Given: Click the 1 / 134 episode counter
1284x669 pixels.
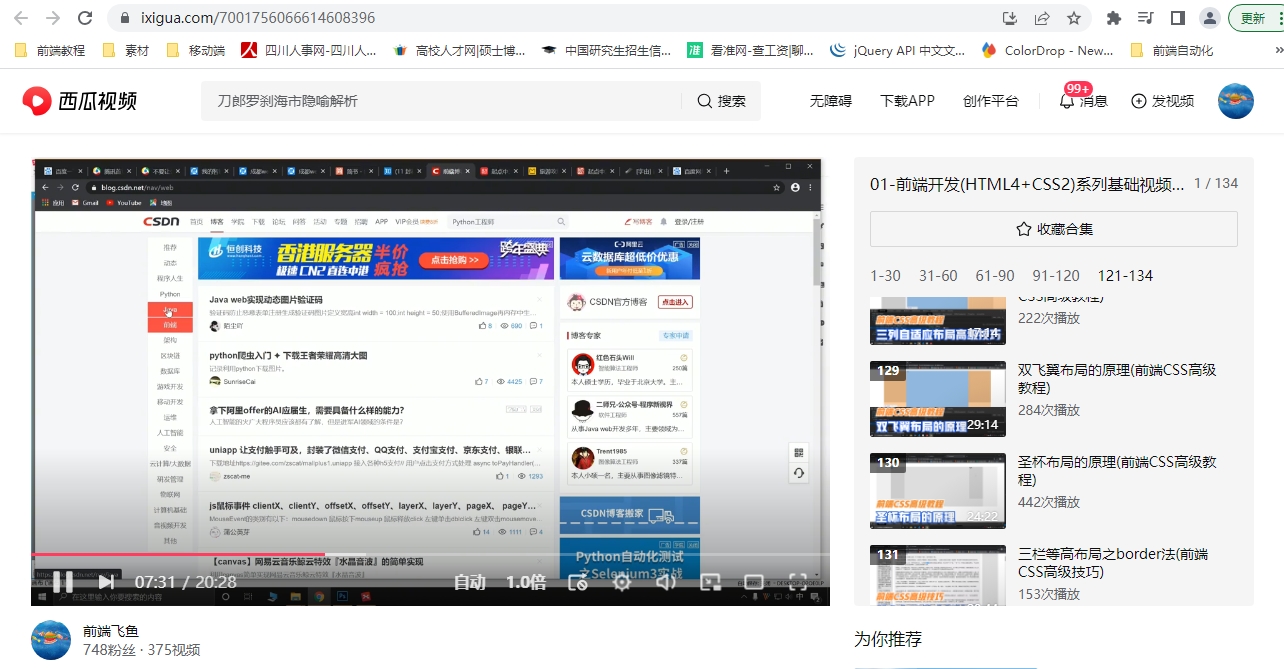Looking at the screenshot, I should pos(1215,183).
